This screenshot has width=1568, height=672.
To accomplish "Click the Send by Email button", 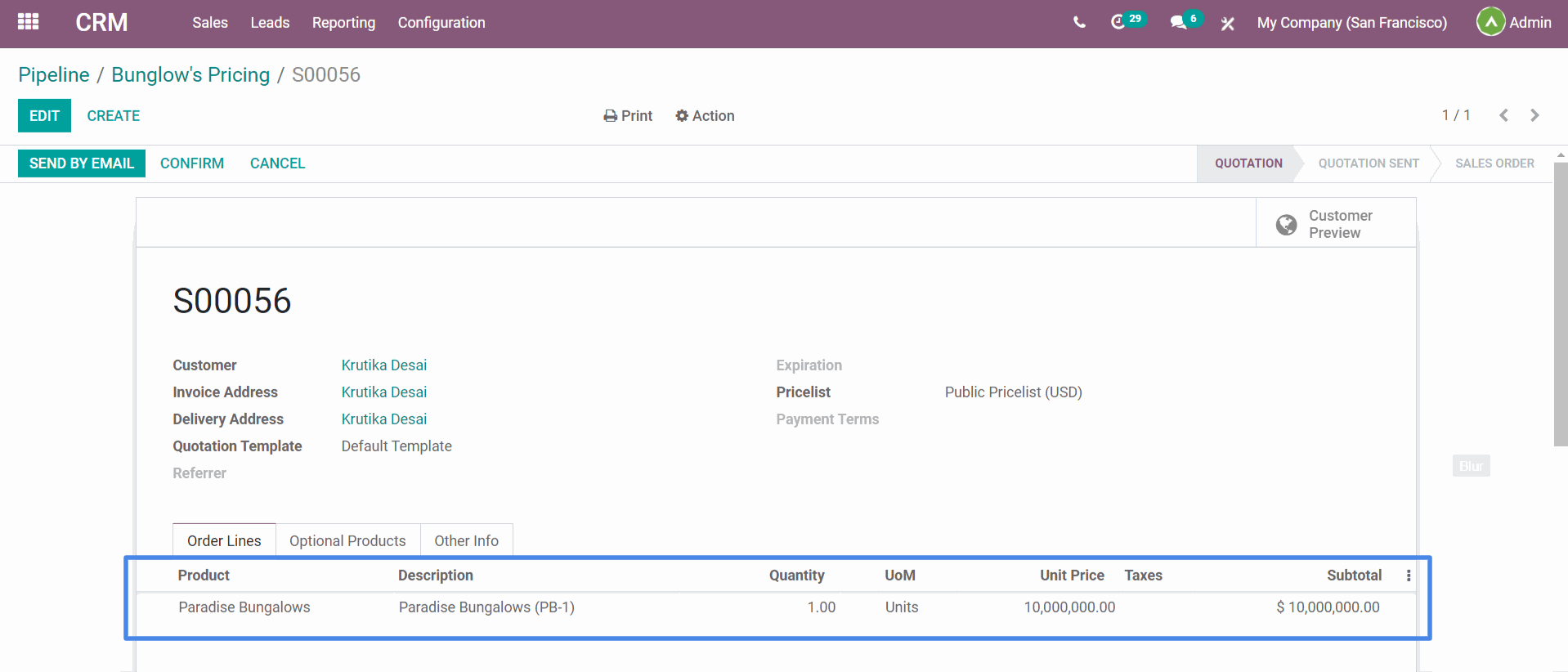I will [x=82, y=164].
